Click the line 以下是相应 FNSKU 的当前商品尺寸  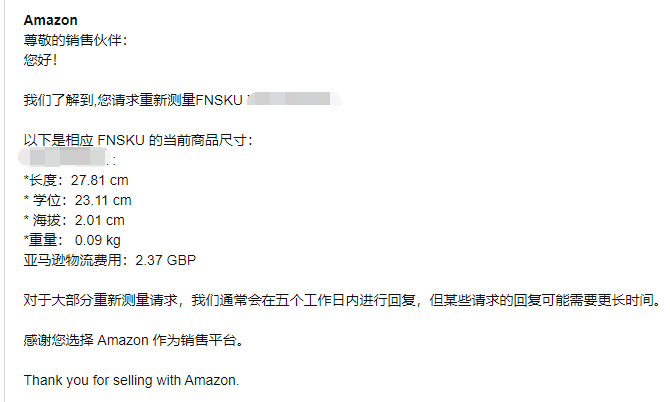click(138, 140)
